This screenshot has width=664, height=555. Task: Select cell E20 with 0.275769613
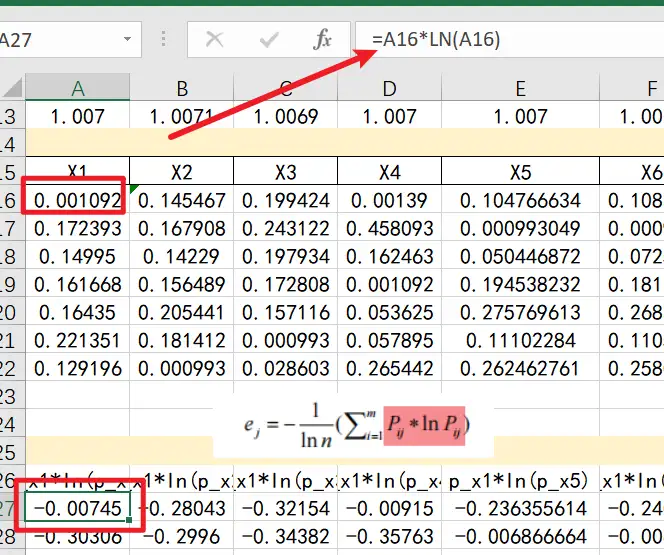pos(520,312)
